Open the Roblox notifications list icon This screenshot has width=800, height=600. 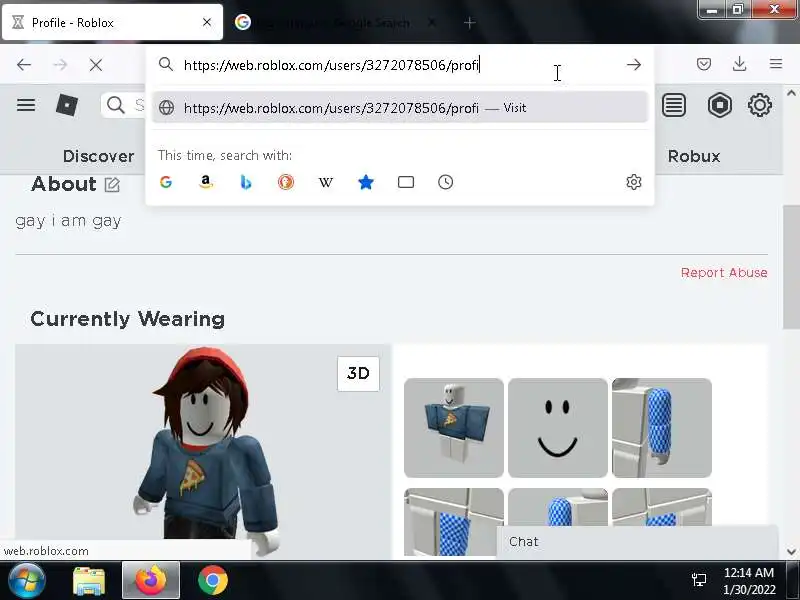click(x=673, y=106)
